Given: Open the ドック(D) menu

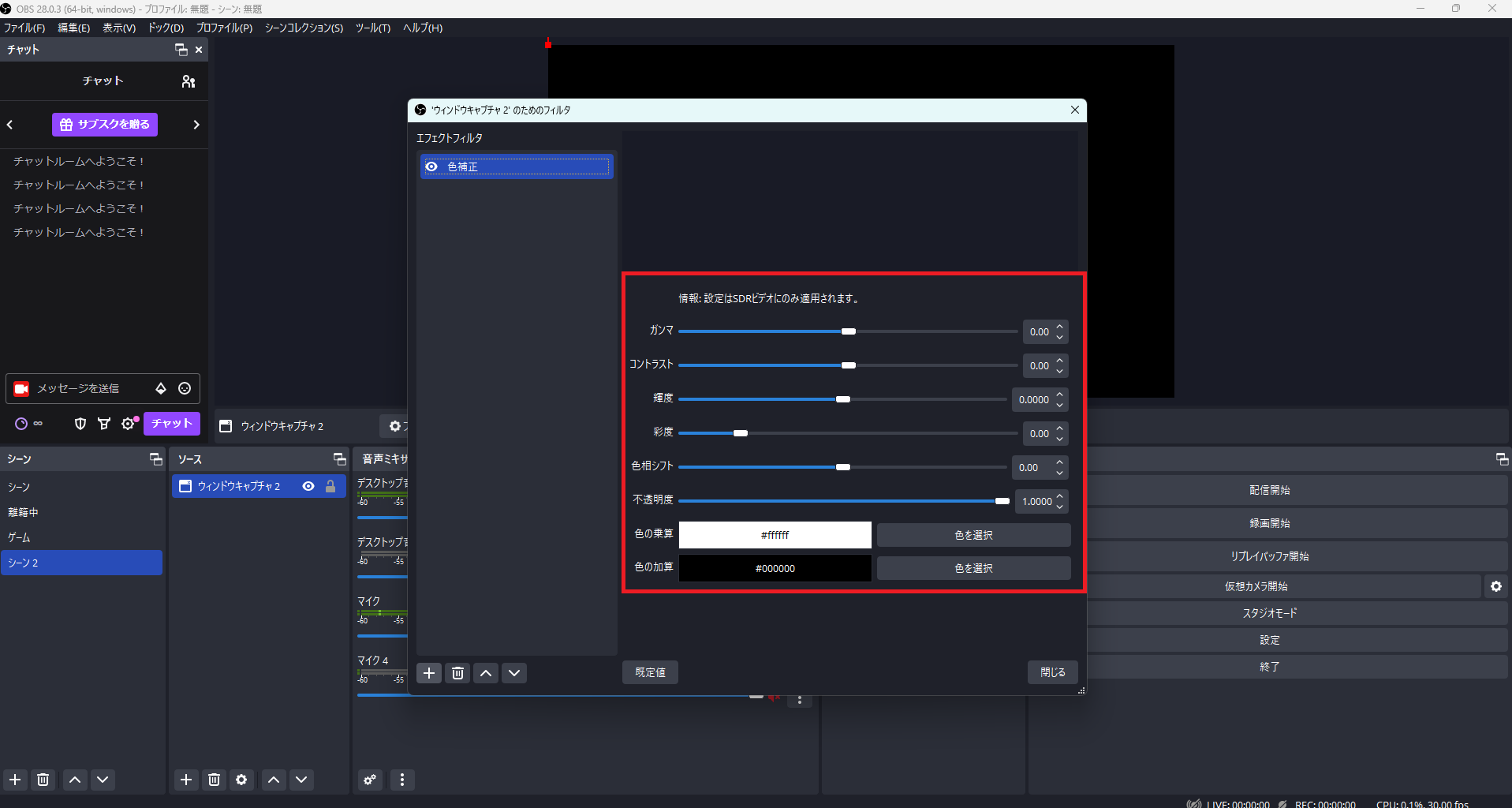Looking at the screenshot, I should [166, 28].
